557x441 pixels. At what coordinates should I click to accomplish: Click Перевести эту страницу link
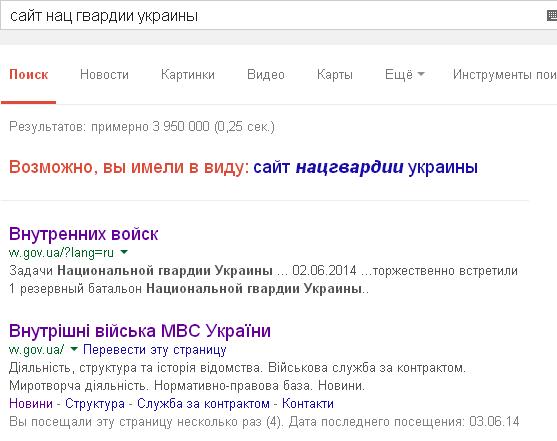[155, 350]
